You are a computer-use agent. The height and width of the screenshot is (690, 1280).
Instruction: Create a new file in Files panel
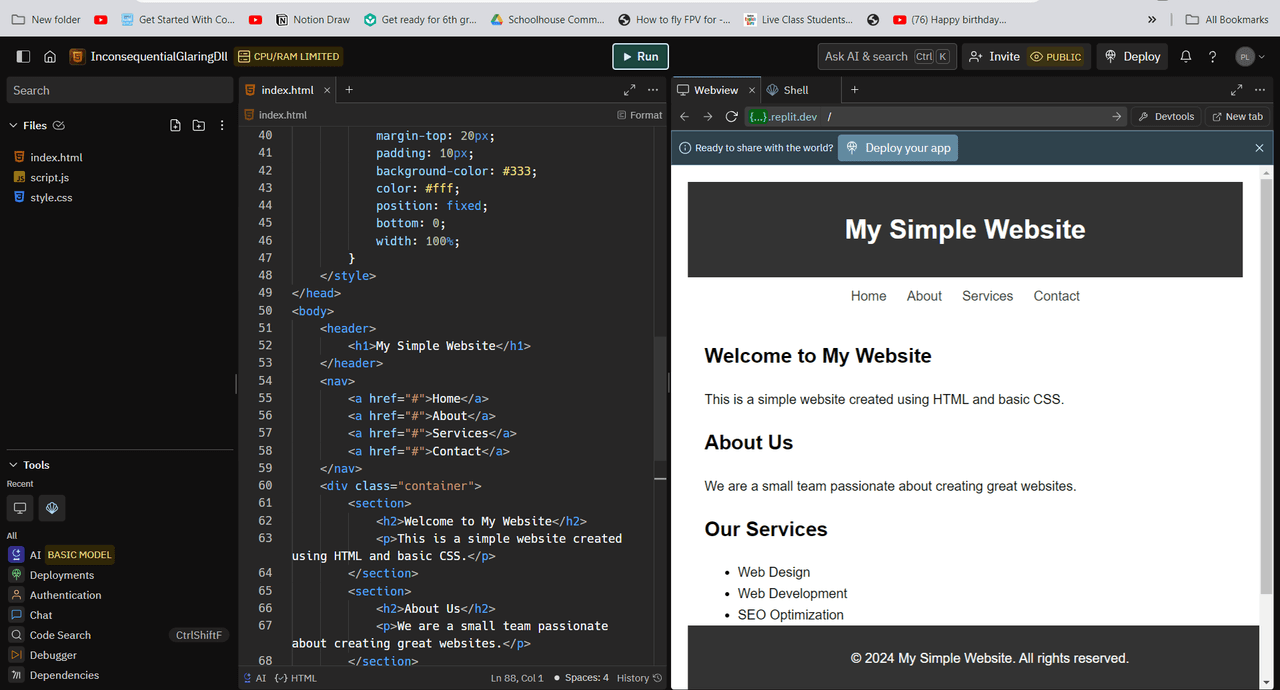175,126
